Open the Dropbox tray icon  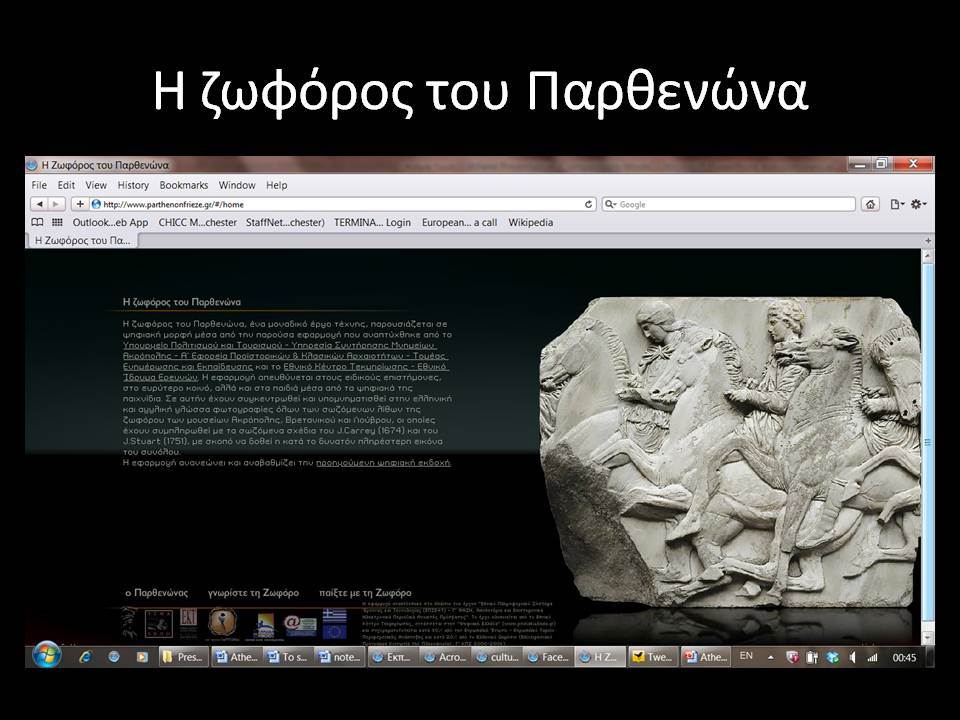tap(832, 658)
